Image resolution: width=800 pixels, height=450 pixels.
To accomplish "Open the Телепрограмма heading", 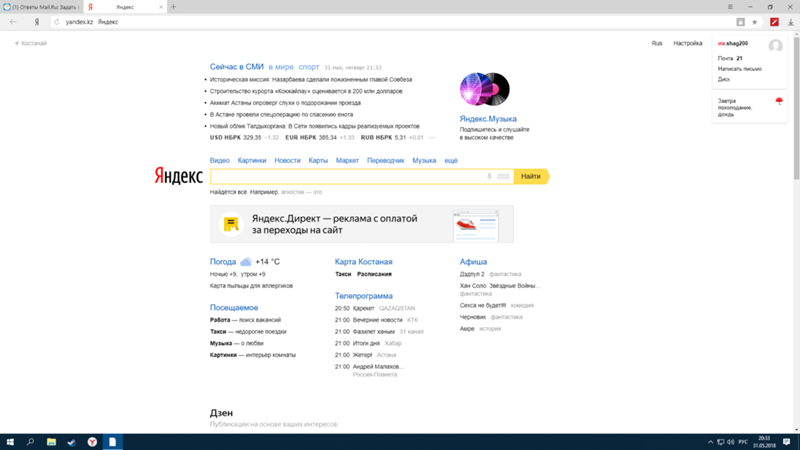I will coord(363,296).
